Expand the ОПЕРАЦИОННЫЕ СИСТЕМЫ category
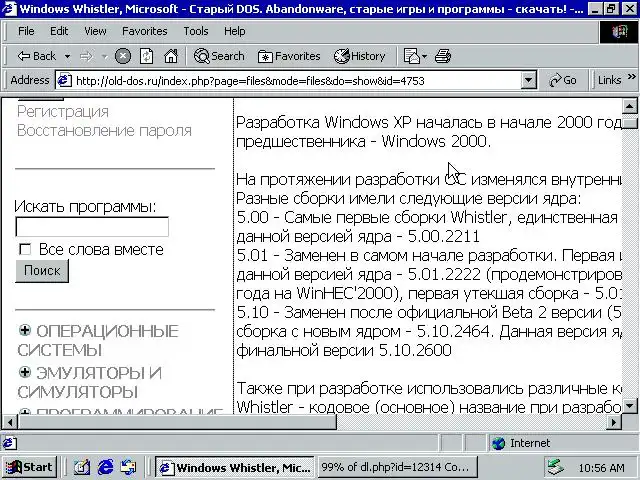 (25, 330)
